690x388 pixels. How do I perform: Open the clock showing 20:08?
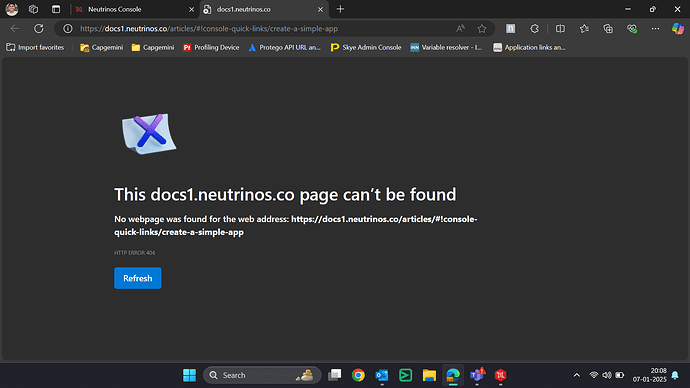click(650, 375)
